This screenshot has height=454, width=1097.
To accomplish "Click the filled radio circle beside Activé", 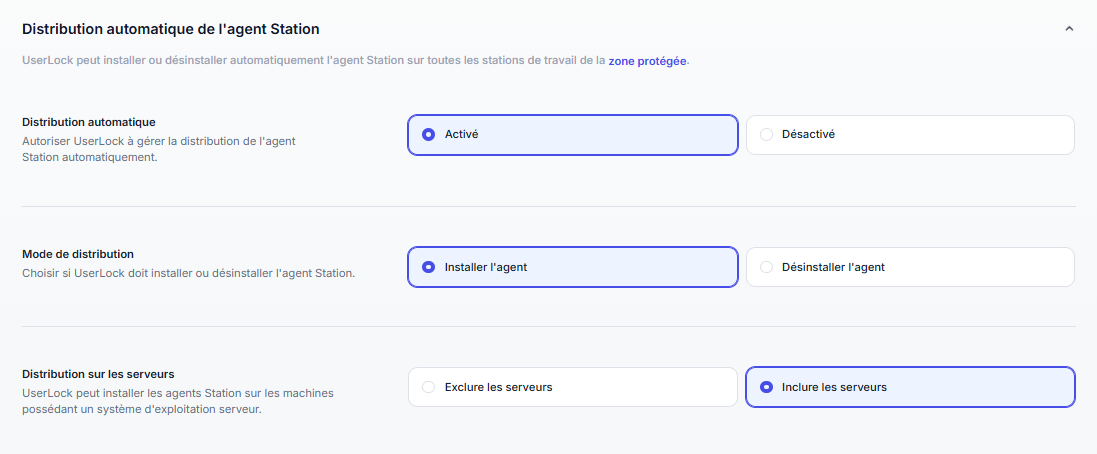I will point(429,134).
